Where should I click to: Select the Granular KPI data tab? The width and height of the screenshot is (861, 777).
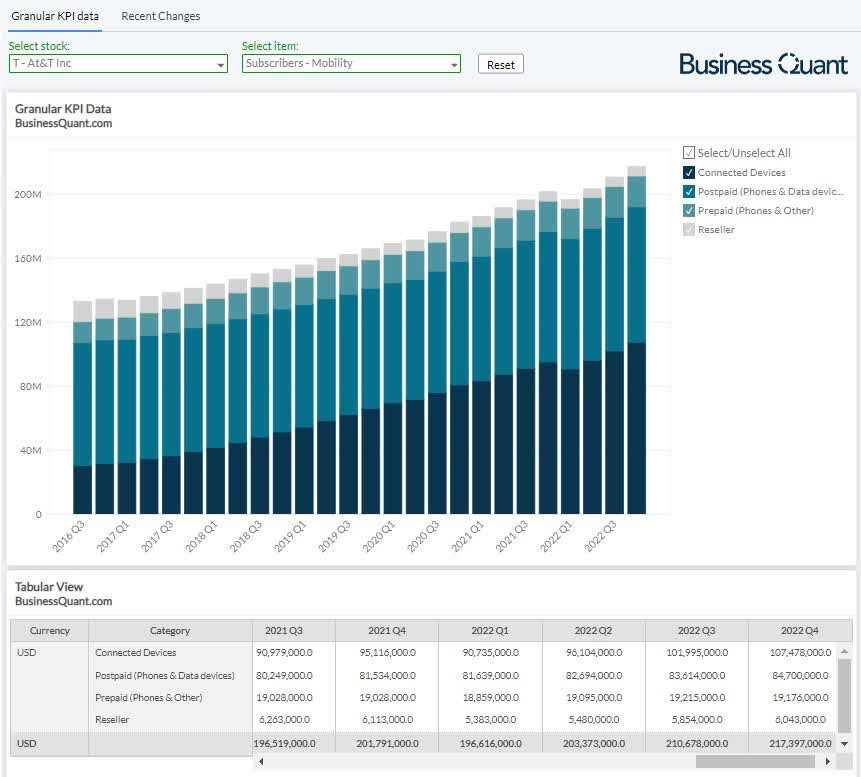point(55,16)
